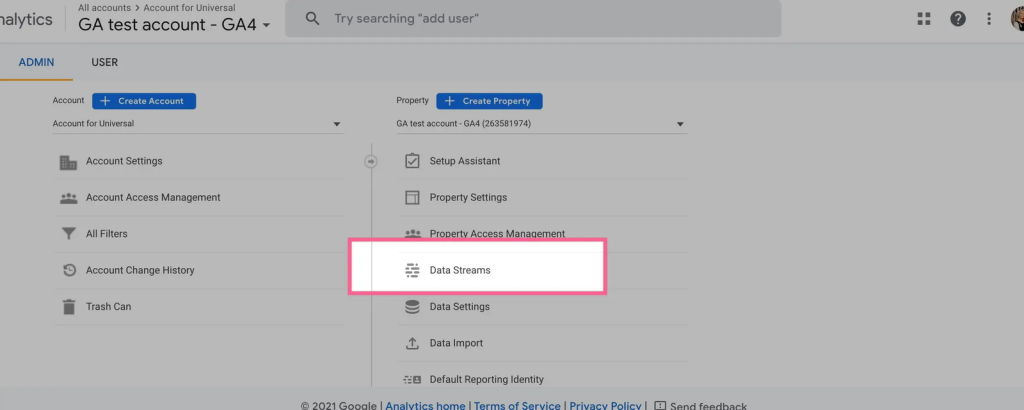Click the Send feedback icon
This screenshot has height=410, width=1024.
(660, 406)
